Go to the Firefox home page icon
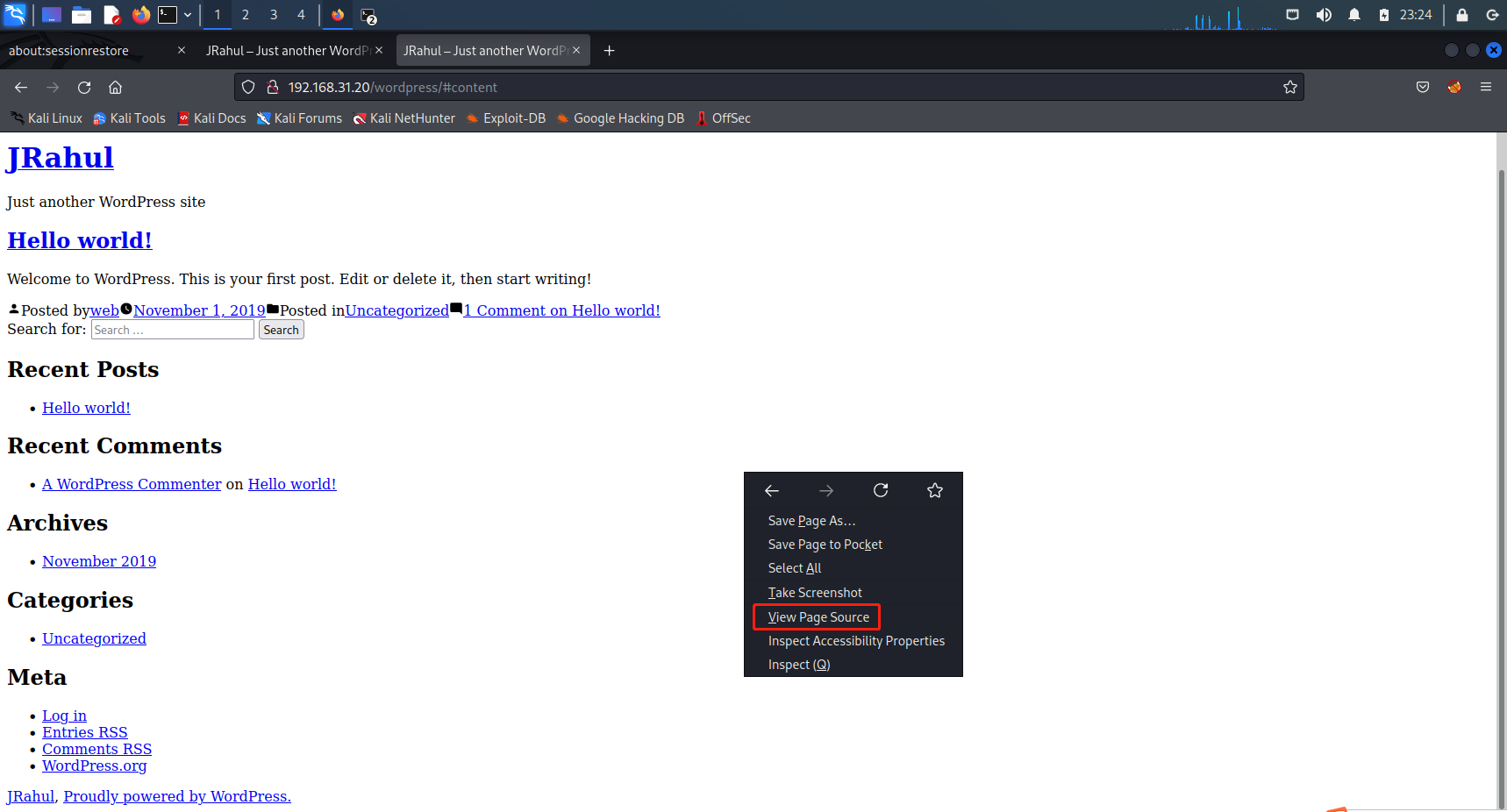 (x=115, y=87)
